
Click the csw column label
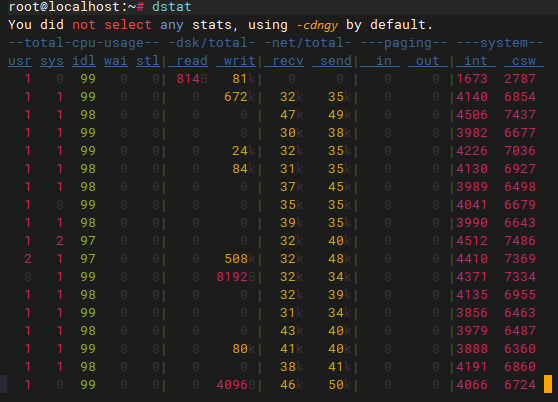pyautogui.click(x=524, y=61)
